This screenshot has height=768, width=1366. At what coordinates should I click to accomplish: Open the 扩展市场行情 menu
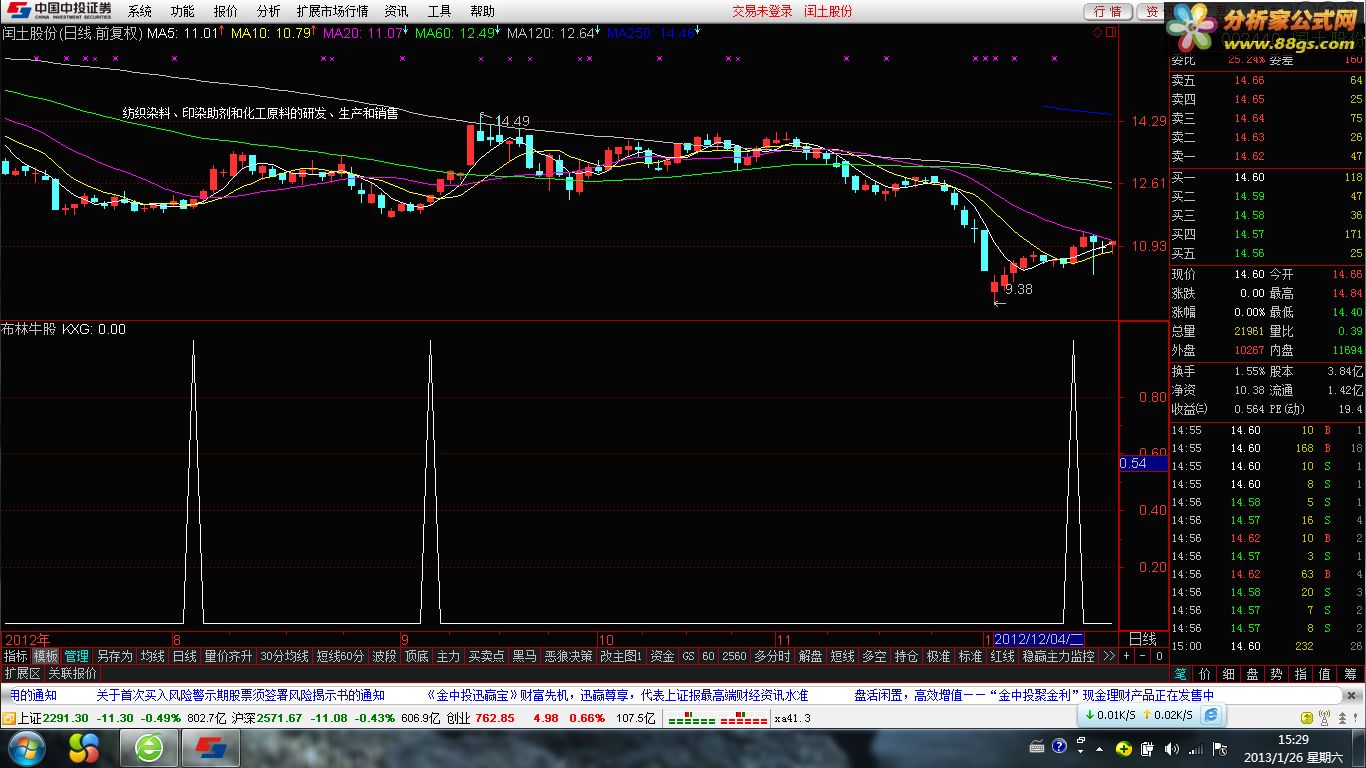(x=333, y=11)
